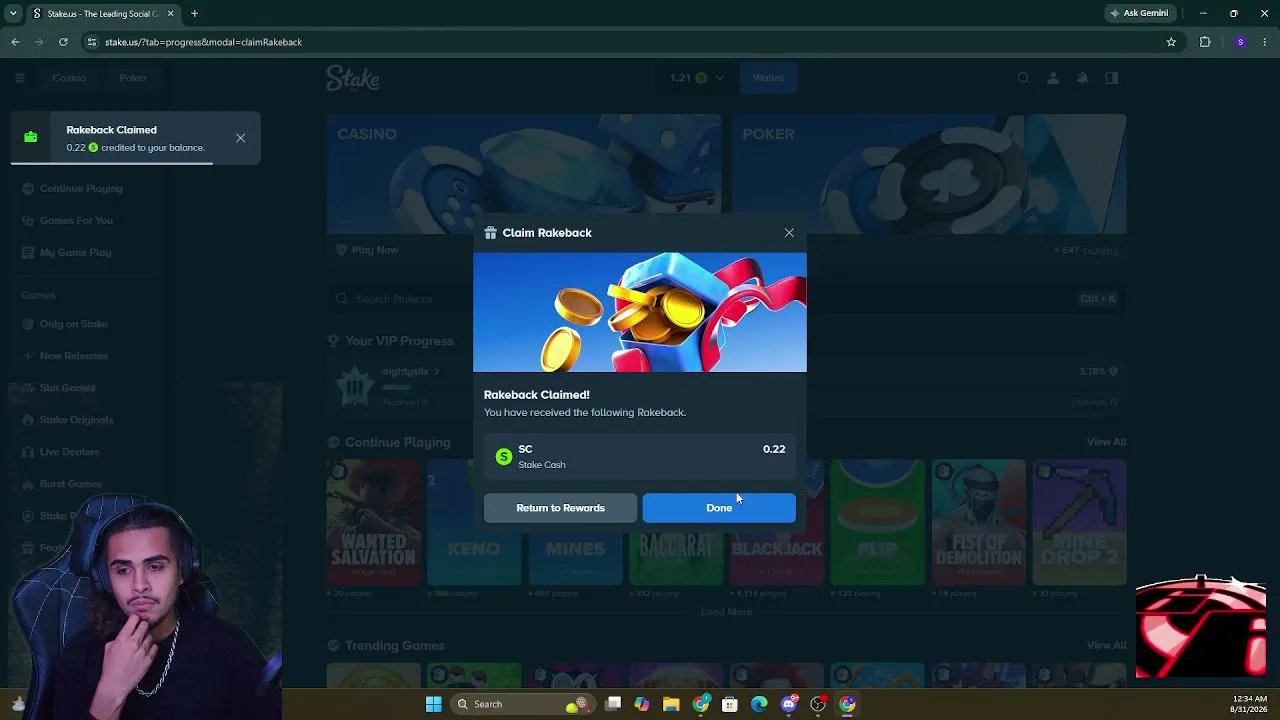This screenshot has height=720, width=1280.
Task: Open Copilot from the taskbar
Action: click(x=642, y=704)
